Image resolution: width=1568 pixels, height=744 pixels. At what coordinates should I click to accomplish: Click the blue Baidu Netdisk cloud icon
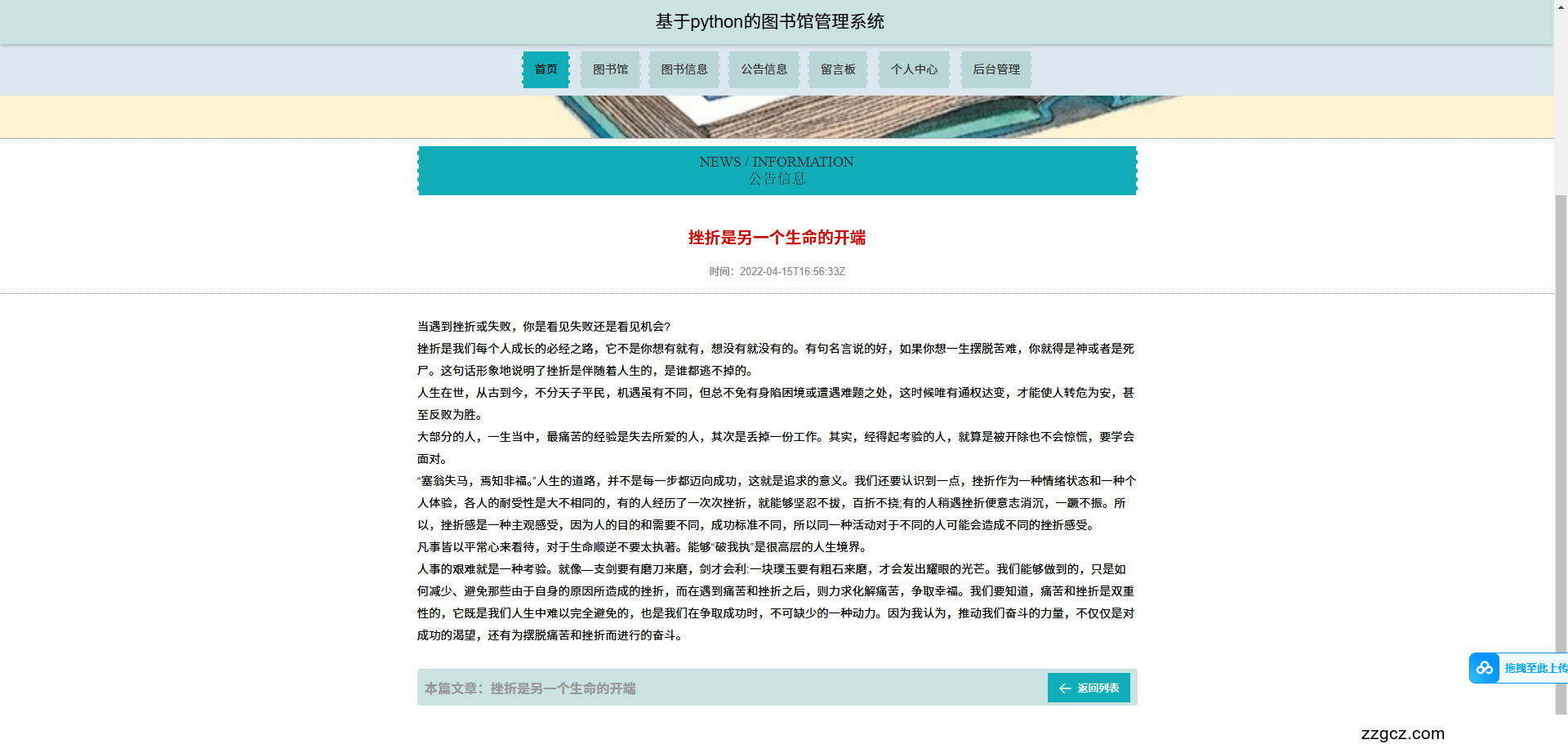coord(1484,667)
